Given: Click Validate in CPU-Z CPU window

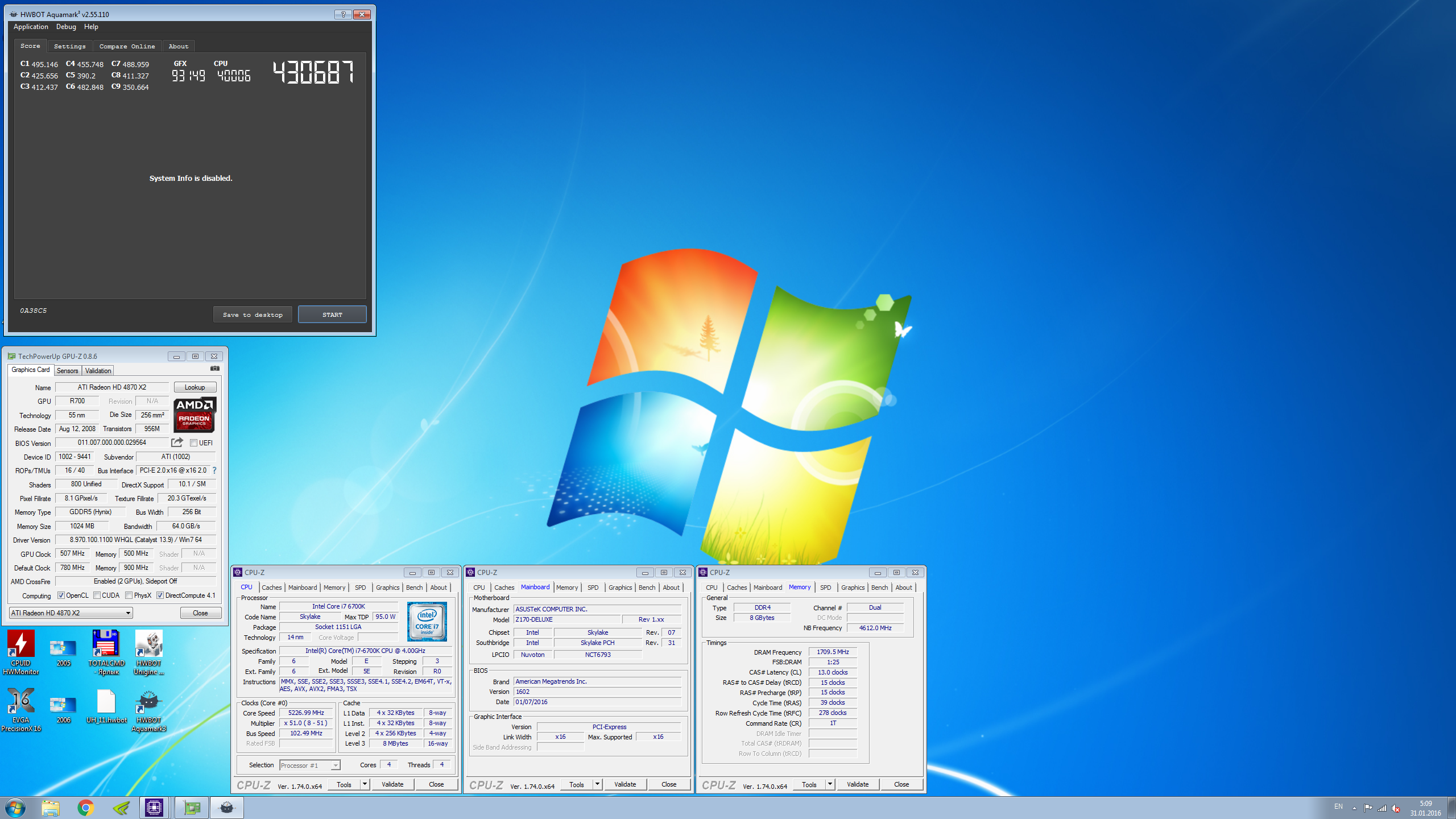Looking at the screenshot, I should click(x=392, y=784).
